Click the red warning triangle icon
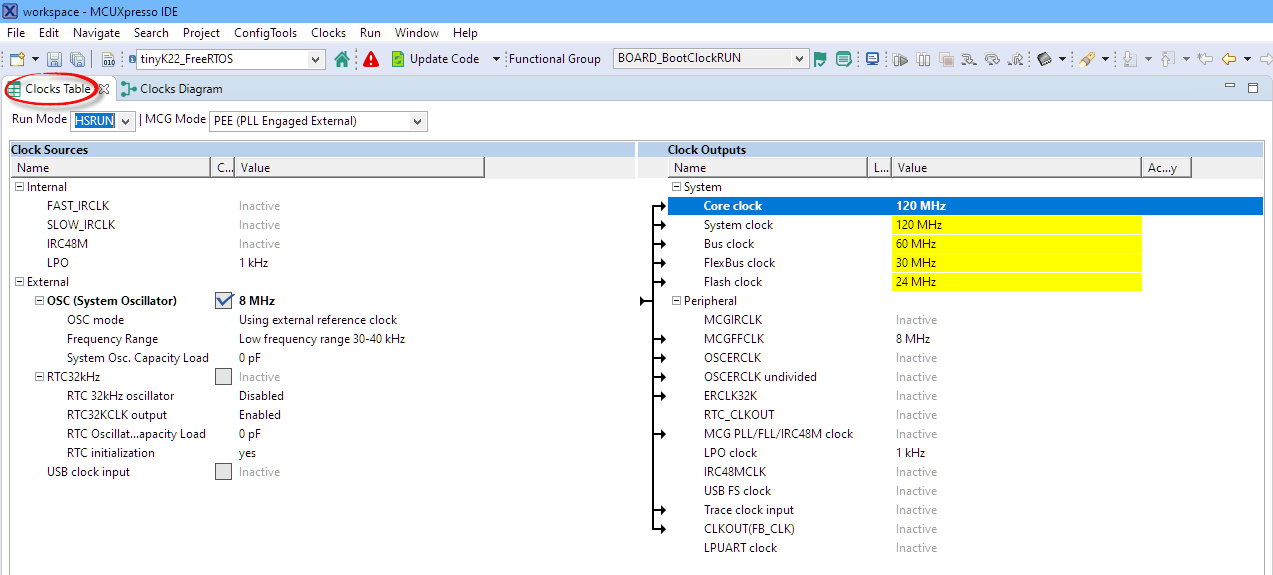The width and height of the screenshot is (1273, 575). pyautogui.click(x=371, y=59)
